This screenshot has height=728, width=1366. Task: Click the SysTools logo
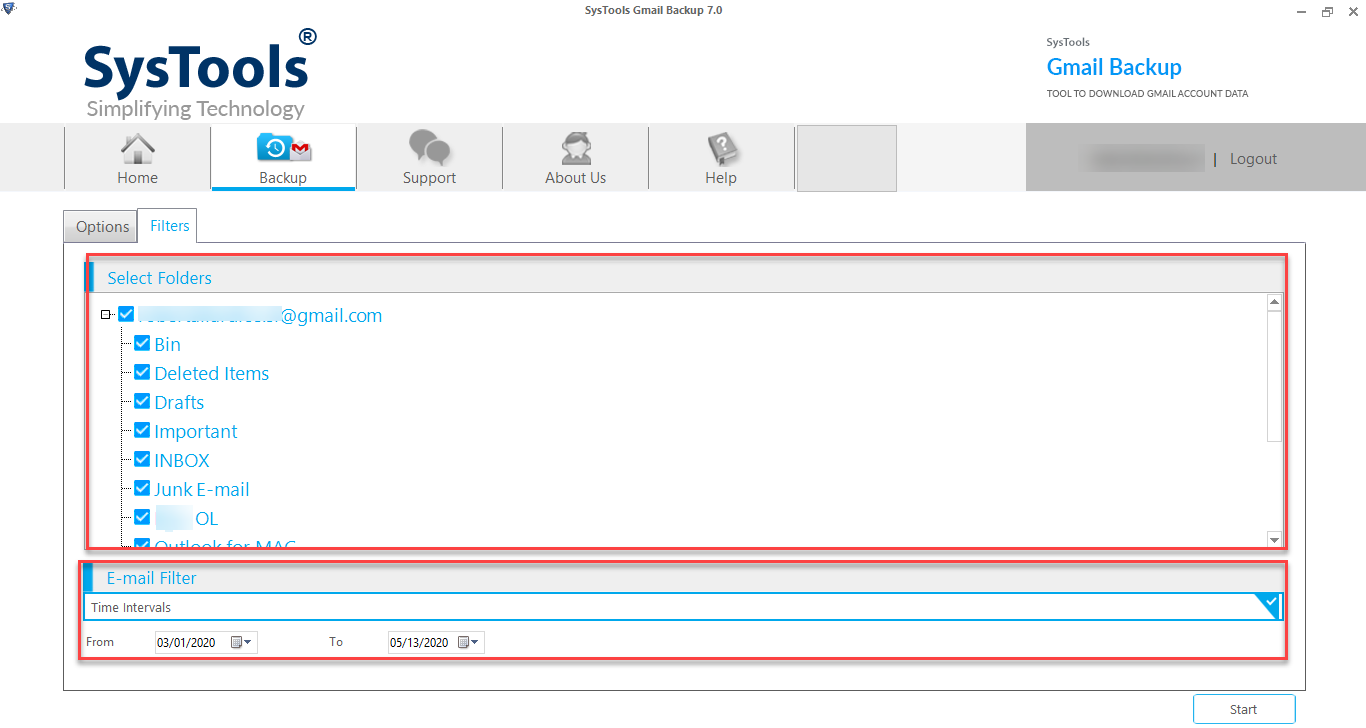[200, 73]
